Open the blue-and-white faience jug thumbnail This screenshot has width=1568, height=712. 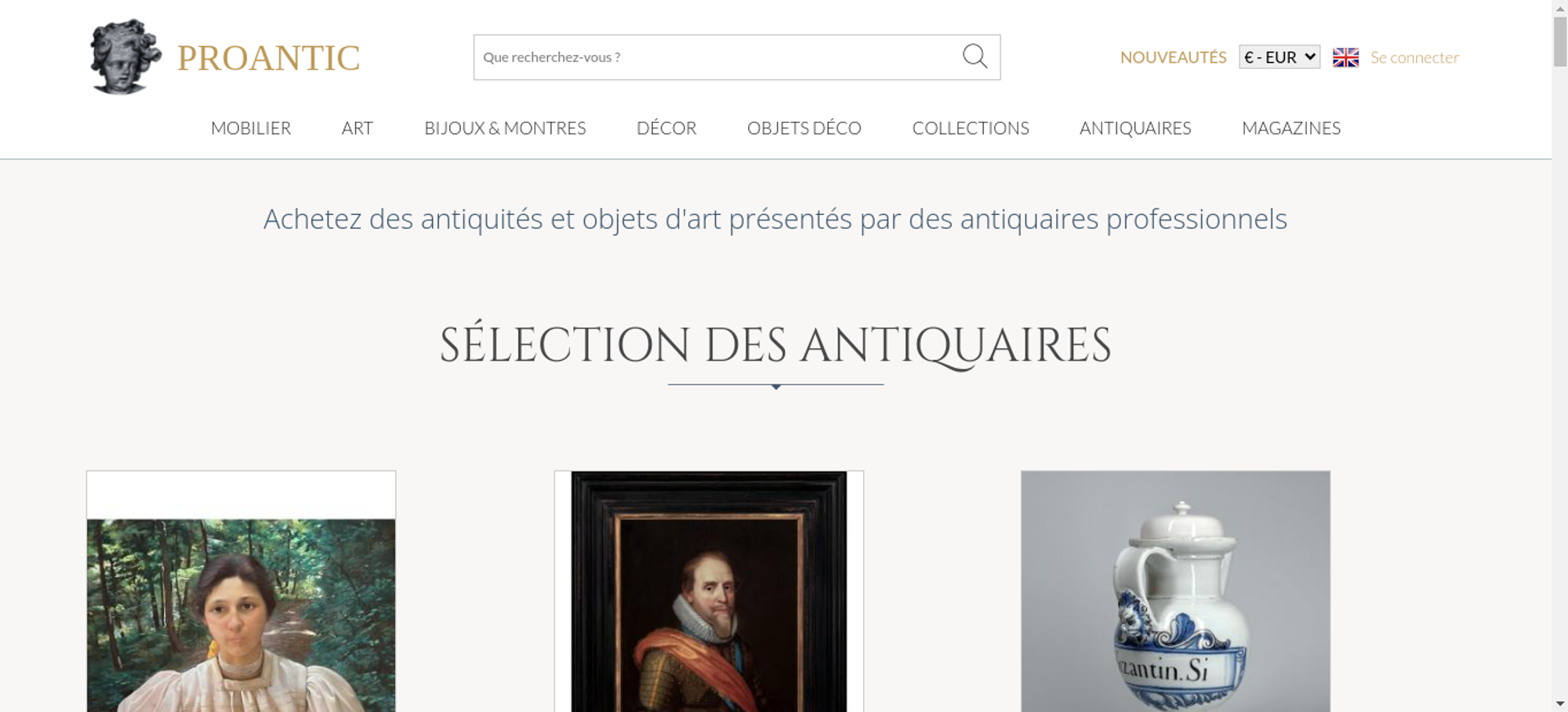pos(1175,591)
